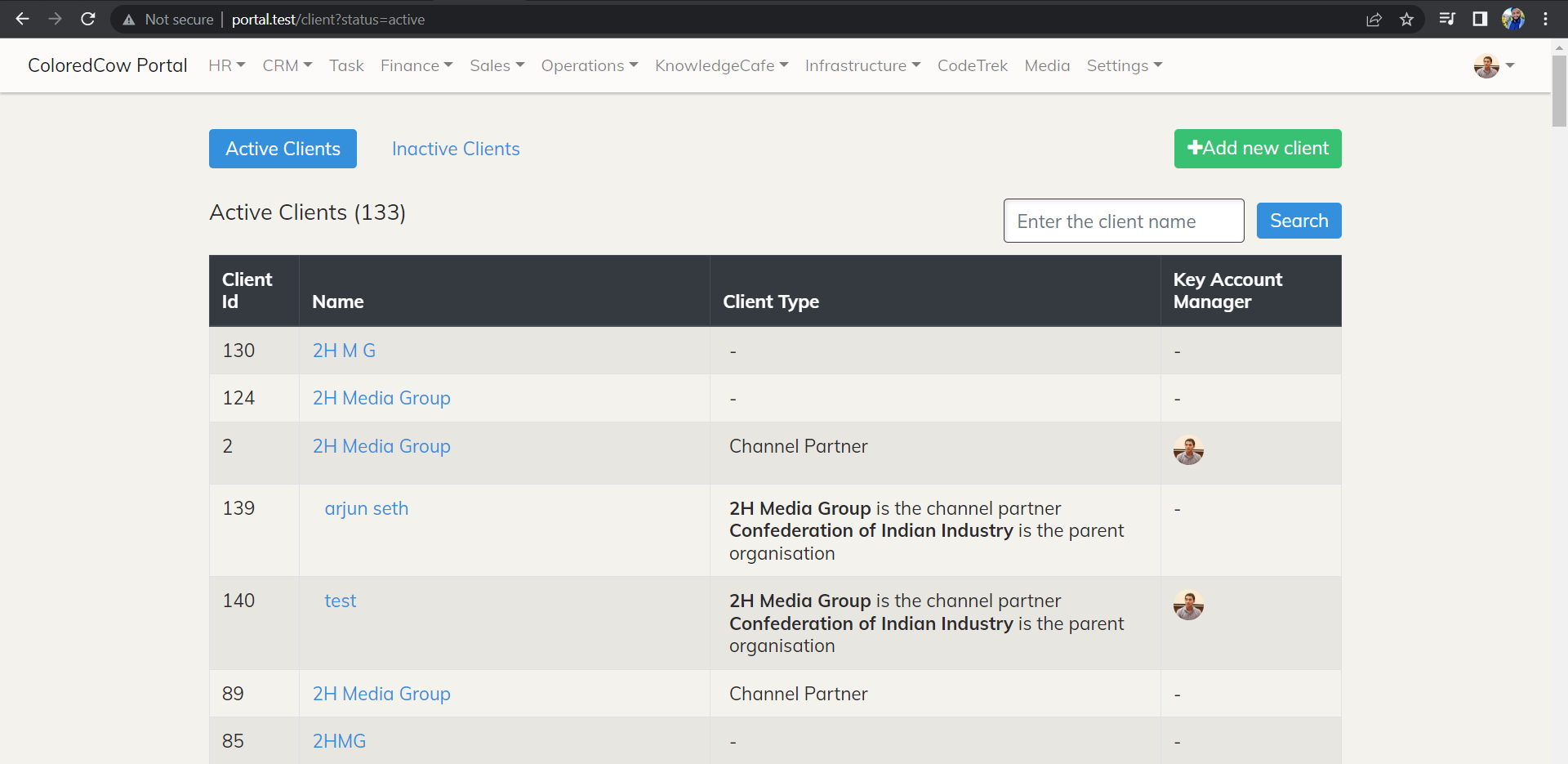Click the Enter the client name field
This screenshot has height=764, width=1568.
tap(1124, 221)
